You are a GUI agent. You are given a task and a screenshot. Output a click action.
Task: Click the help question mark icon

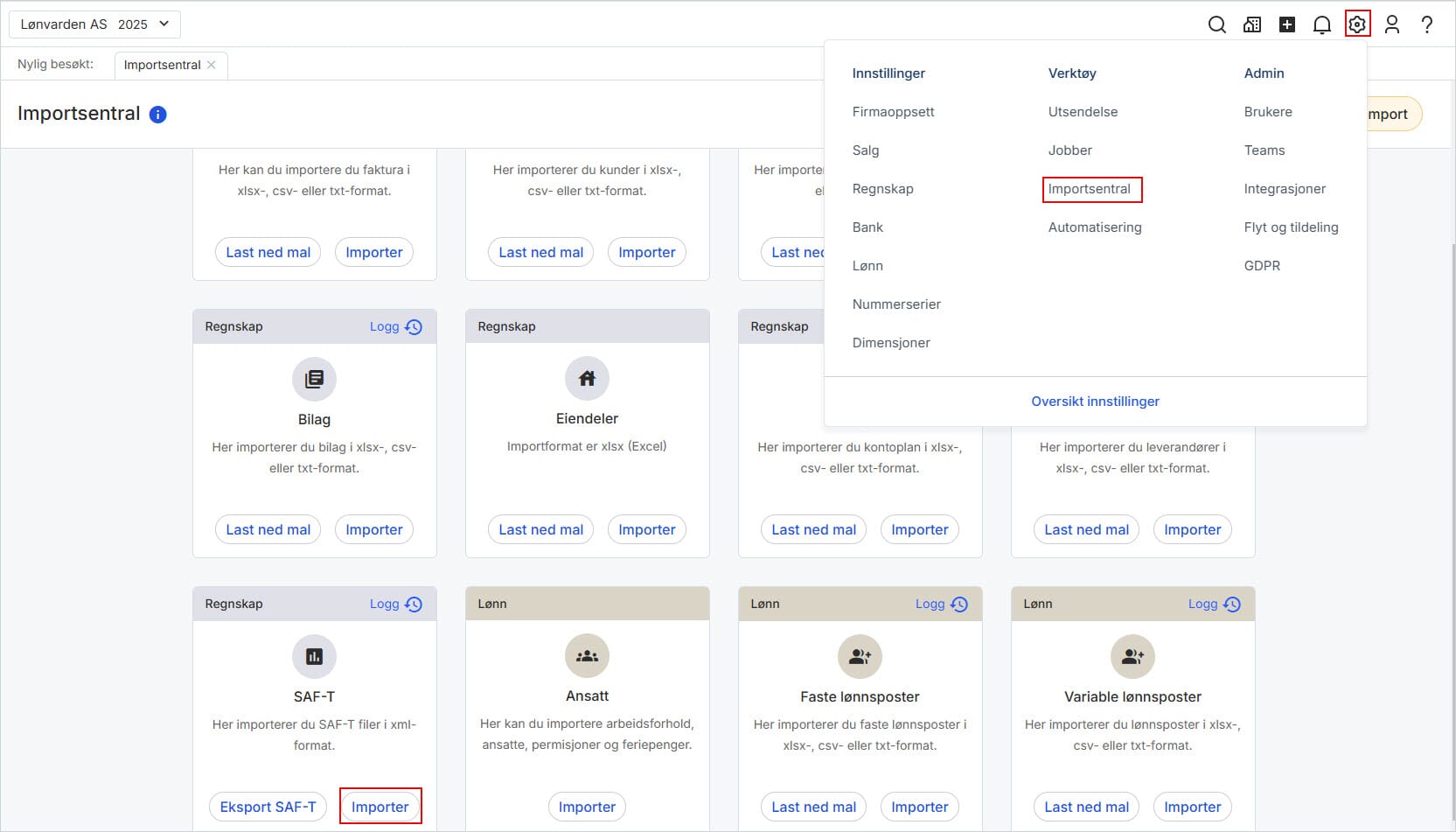click(x=1426, y=24)
